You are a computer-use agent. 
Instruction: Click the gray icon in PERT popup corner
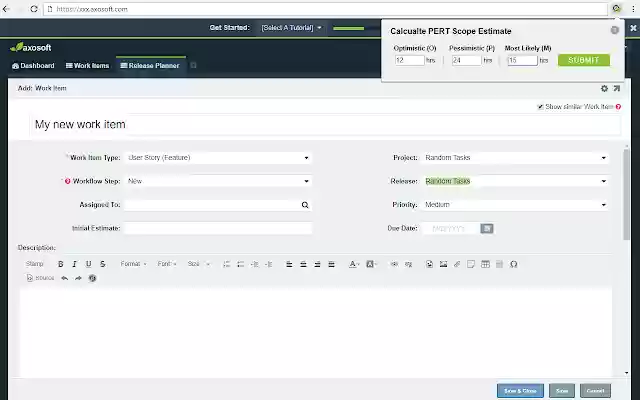[x=615, y=30]
